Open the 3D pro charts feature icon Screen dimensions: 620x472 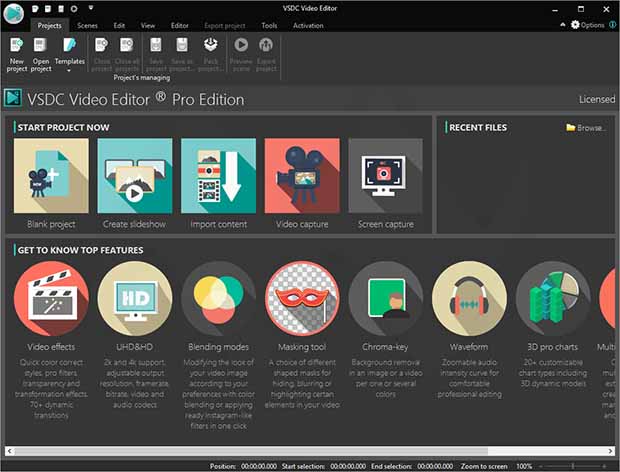click(553, 298)
